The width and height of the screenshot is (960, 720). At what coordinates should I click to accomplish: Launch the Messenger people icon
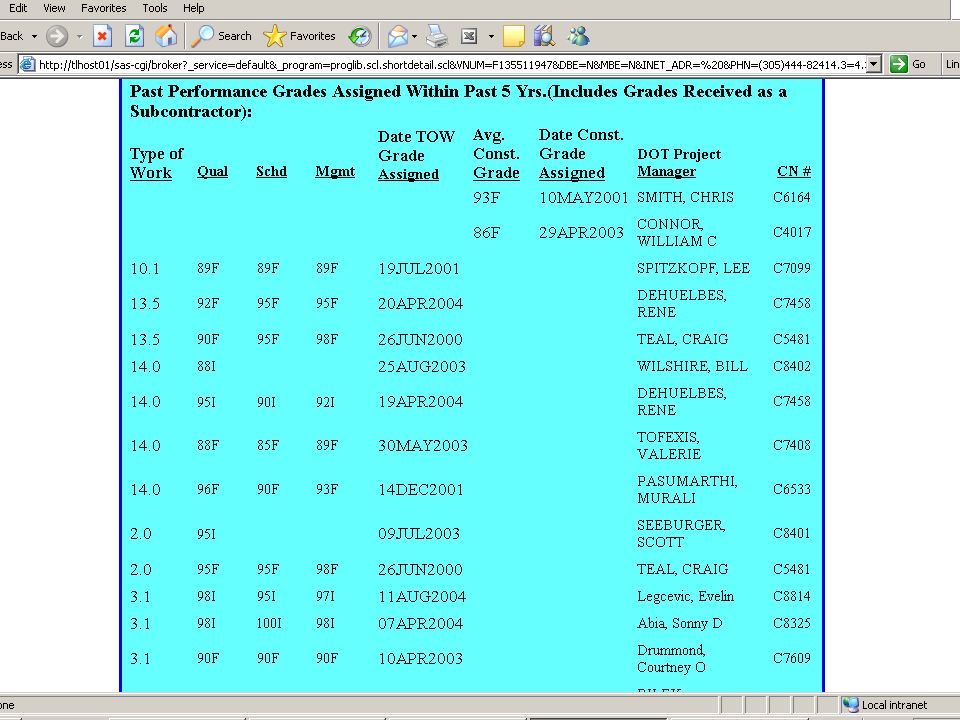click(x=578, y=36)
